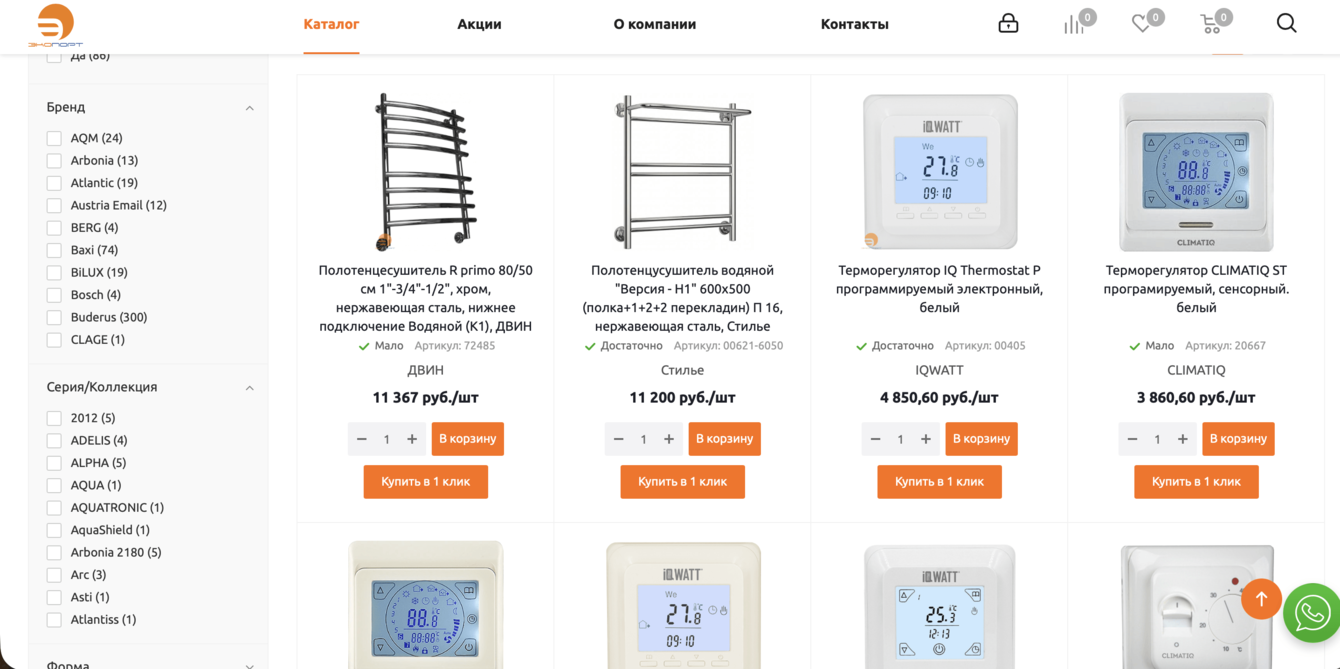Tick the AquaShield (1) series checkbox

tap(54, 530)
